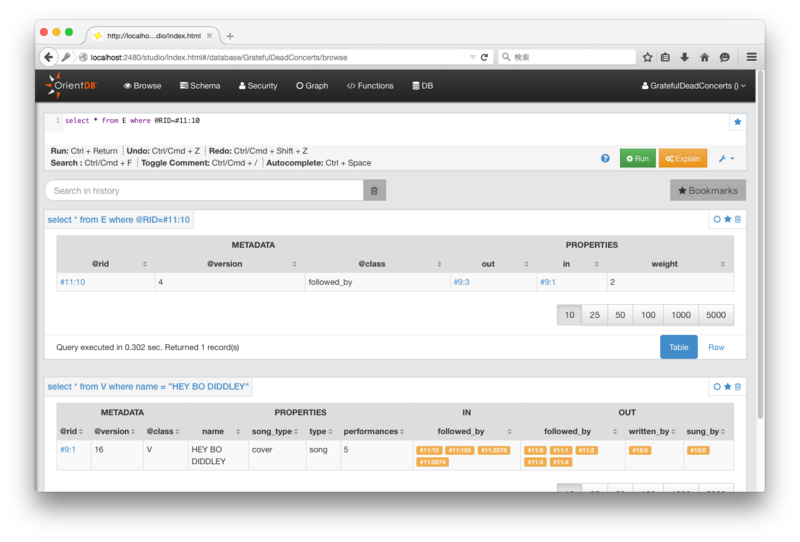Switch result view to Raw
This screenshot has height=542, width=800.
point(716,347)
